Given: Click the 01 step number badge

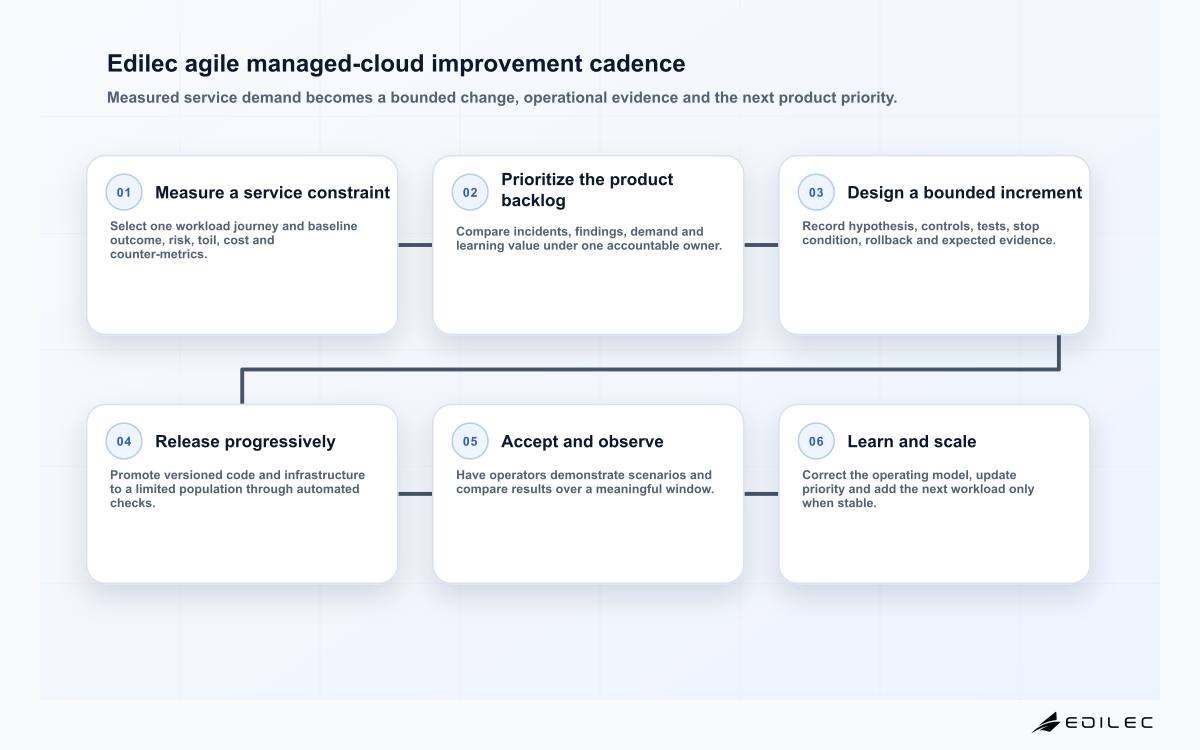Looking at the screenshot, I should pos(124,193).
